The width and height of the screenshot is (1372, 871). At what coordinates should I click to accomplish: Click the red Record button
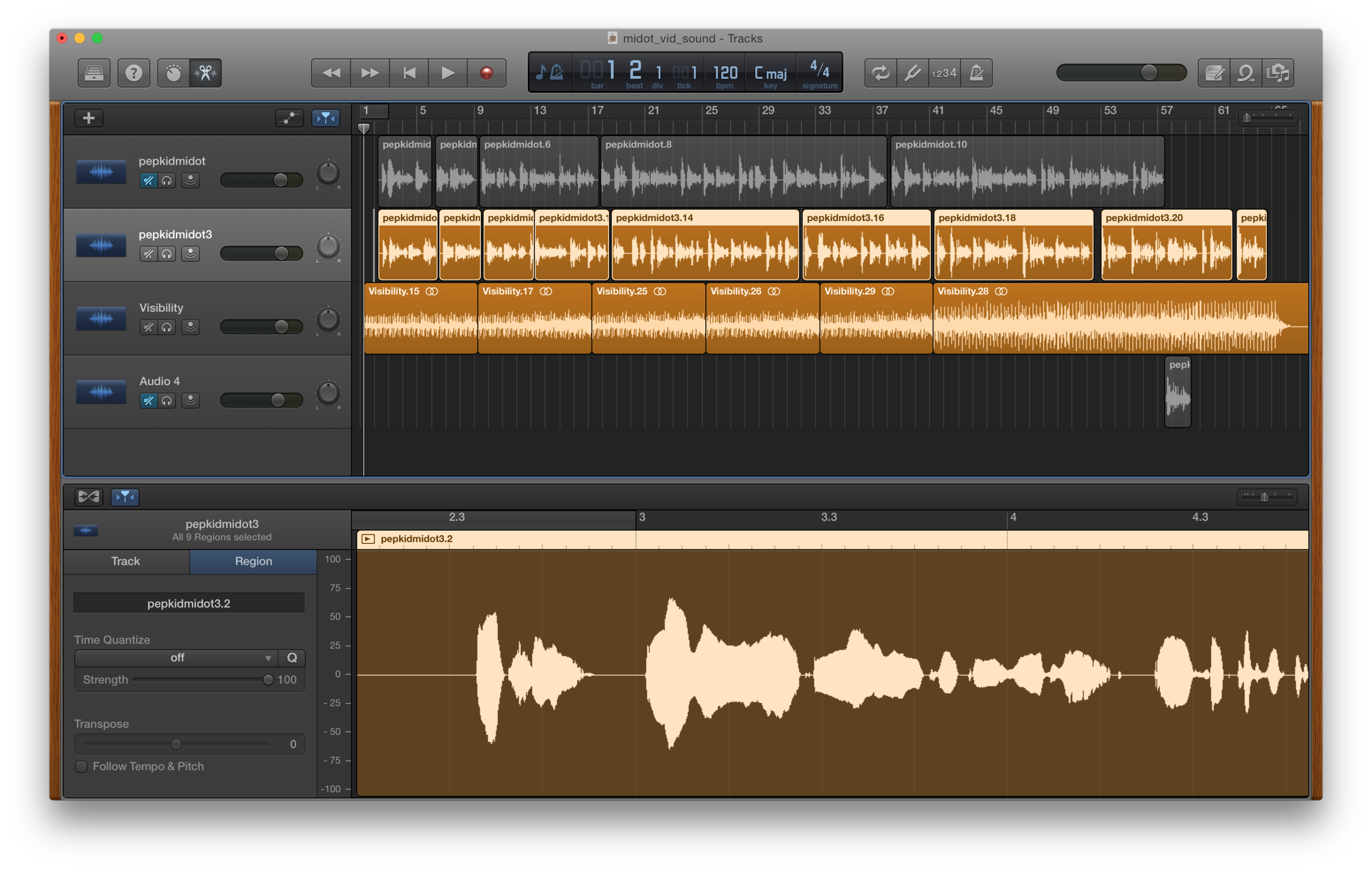[x=487, y=73]
